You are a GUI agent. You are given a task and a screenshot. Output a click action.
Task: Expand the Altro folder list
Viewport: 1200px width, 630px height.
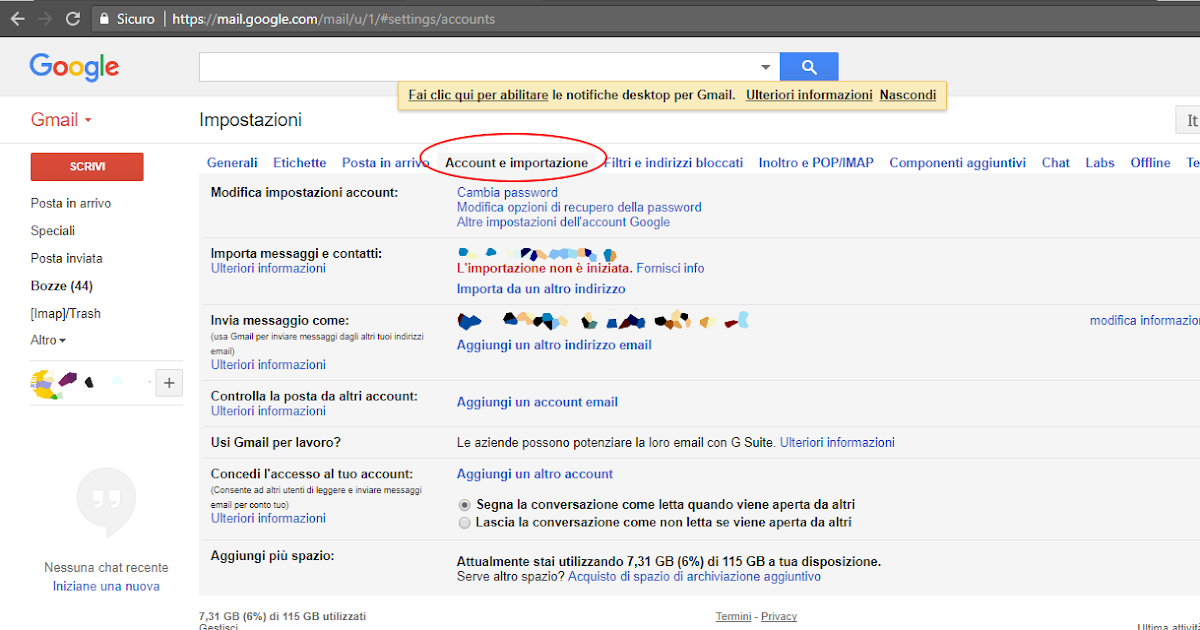pos(48,340)
